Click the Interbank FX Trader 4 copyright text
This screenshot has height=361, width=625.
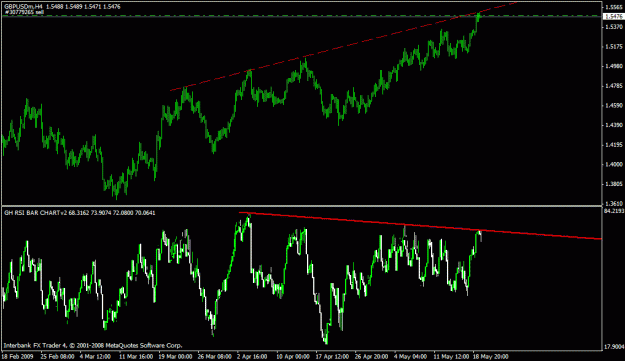93,345
